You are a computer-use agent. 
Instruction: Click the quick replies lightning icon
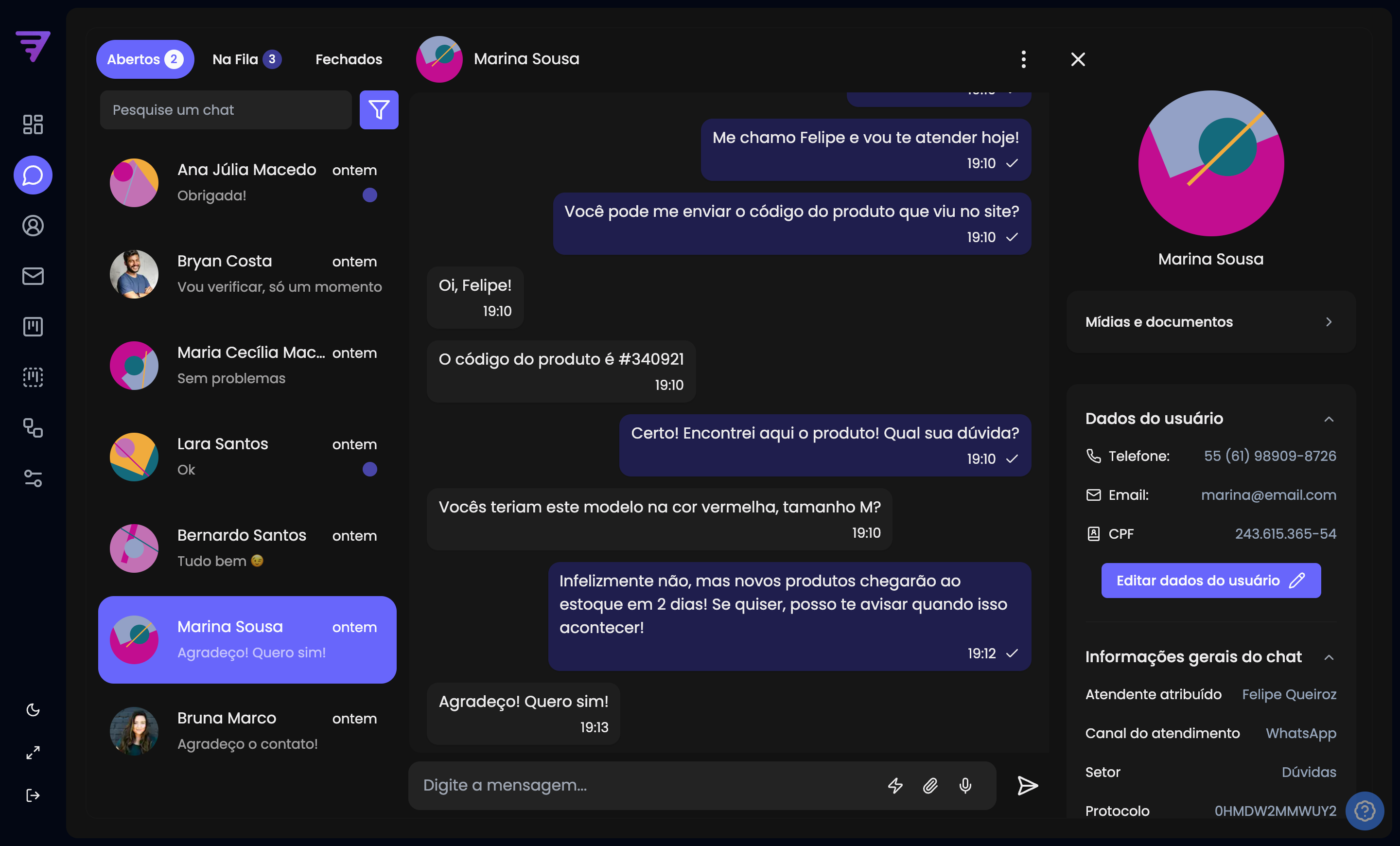coord(895,785)
